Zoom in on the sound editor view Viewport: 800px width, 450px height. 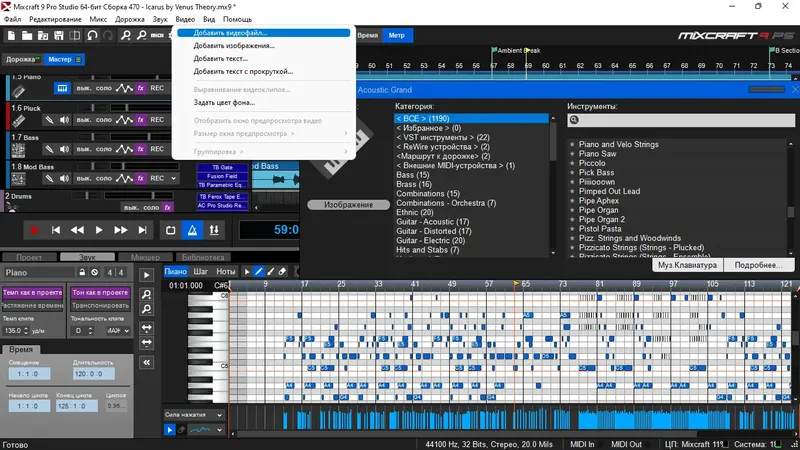click(146, 294)
